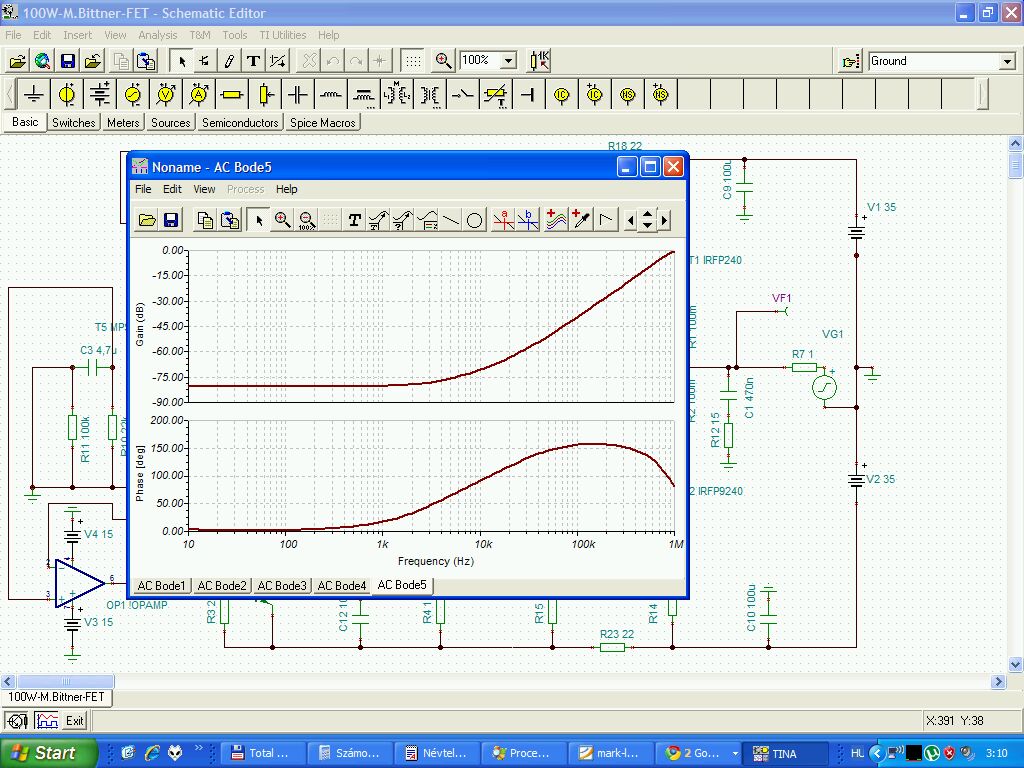Image resolution: width=1024 pixels, height=768 pixels.
Task: Pick the capacitor component icon
Action: 298,95
